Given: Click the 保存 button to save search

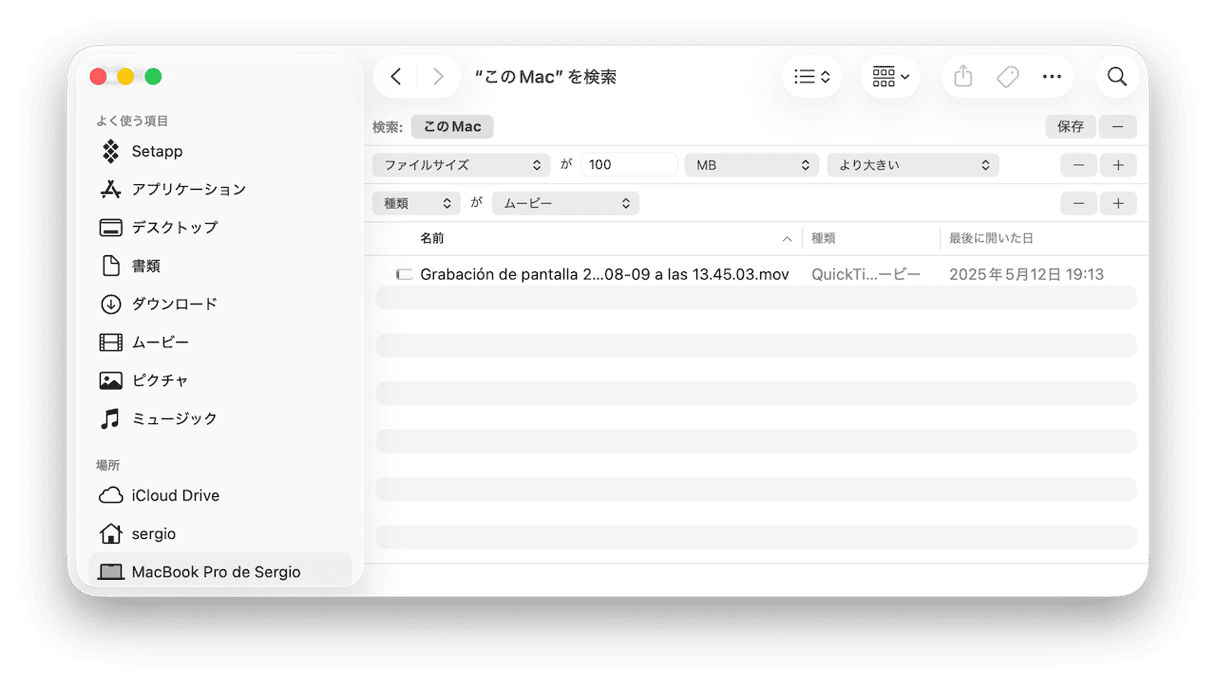Looking at the screenshot, I should click(x=1069, y=126).
